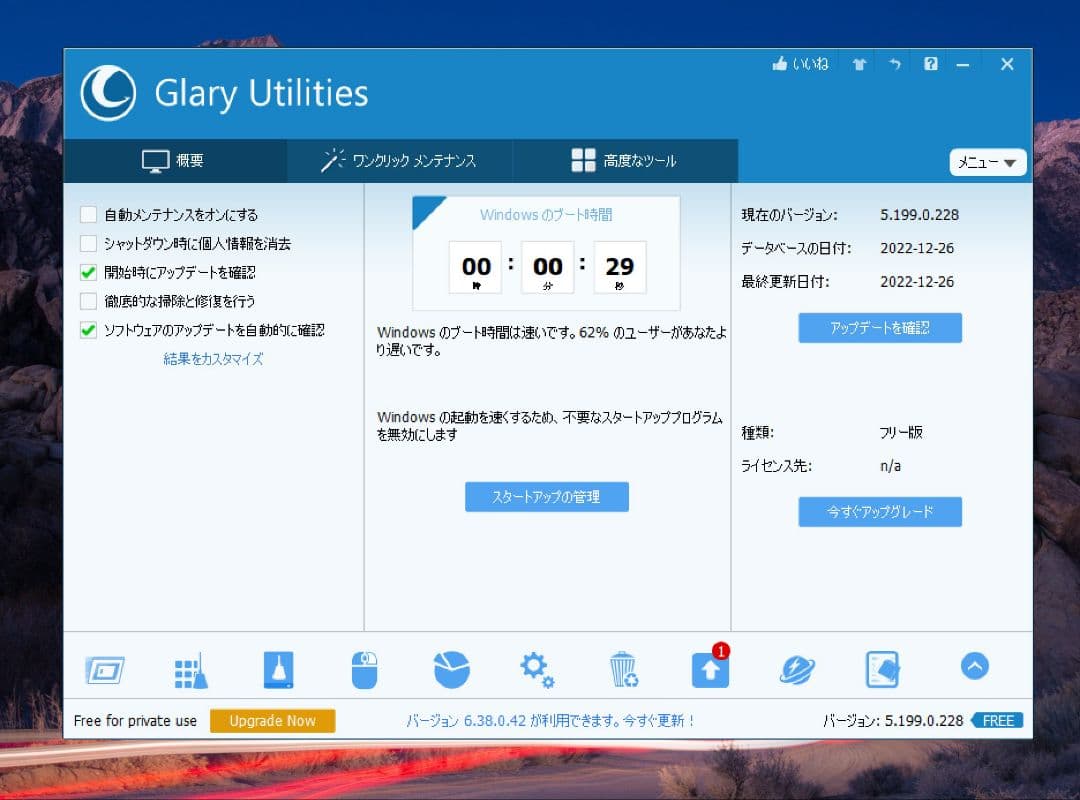Open software updates with notification badge
Viewport: 1080px width, 800px height.
click(710, 668)
